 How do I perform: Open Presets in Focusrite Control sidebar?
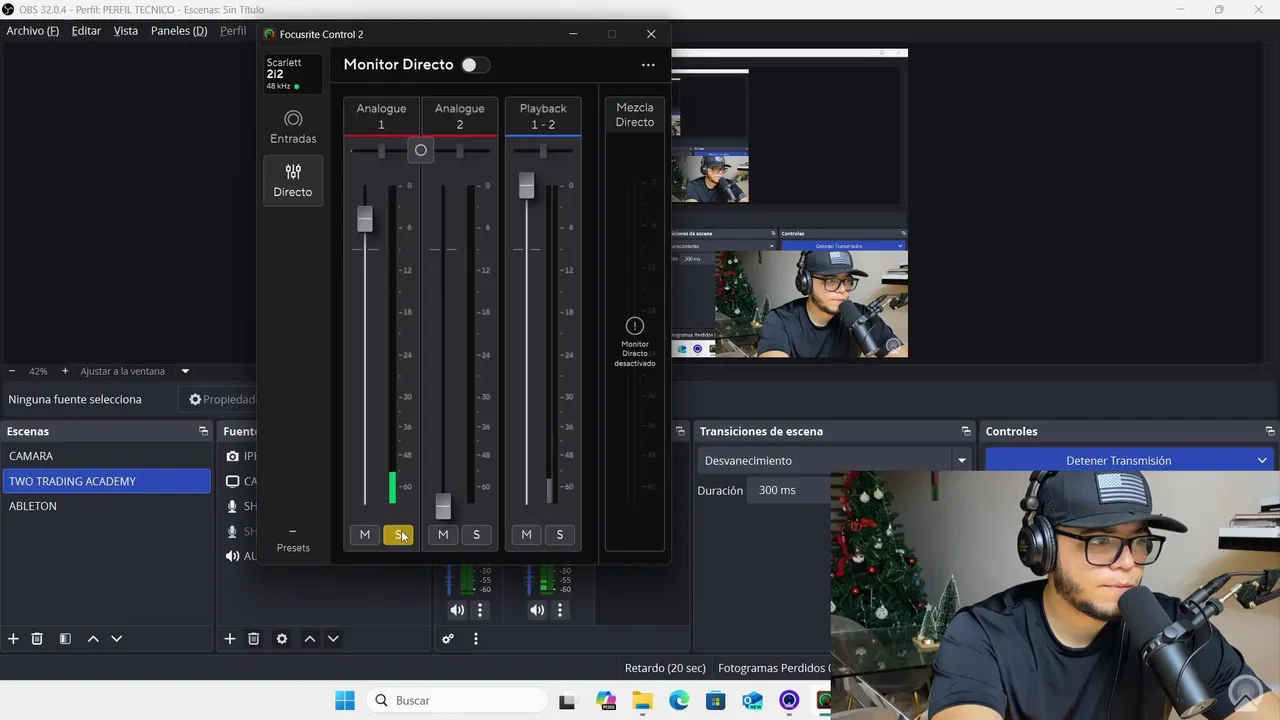pos(293,541)
